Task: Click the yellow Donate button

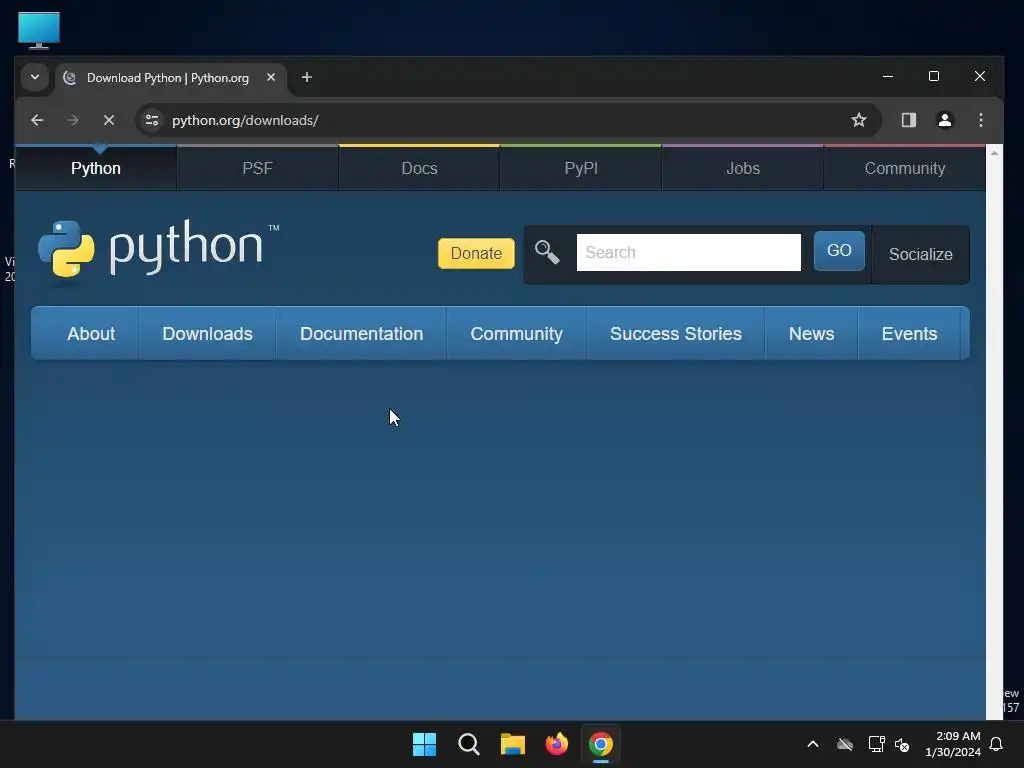Action: point(476,253)
